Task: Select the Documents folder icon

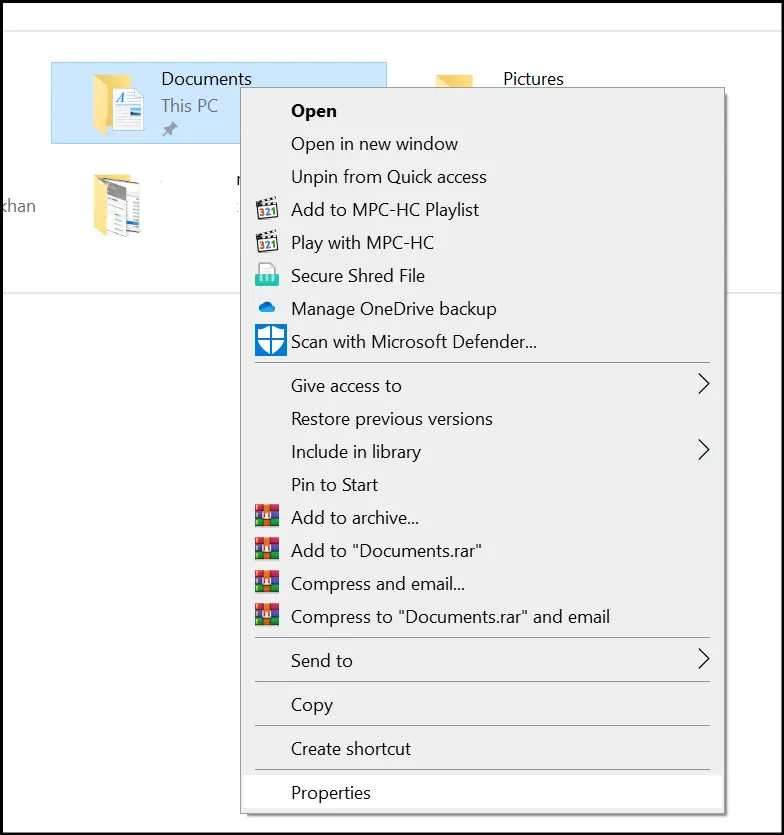Action: pyautogui.click(x=118, y=103)
